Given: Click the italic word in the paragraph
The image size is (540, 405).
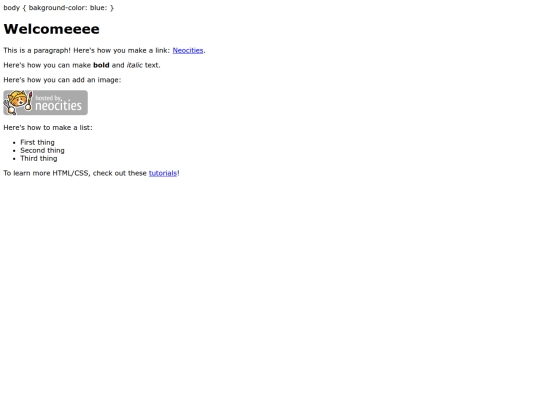Looking at the screenshot, I should point(134,65).
